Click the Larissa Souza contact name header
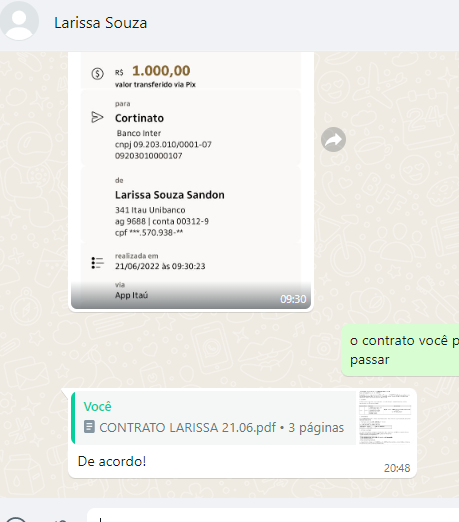Viewport: 459px width, 522px height. tap(100, 23)
